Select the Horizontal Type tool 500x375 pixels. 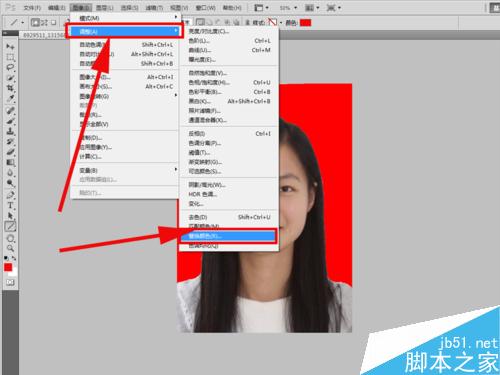tap(10, 205)
